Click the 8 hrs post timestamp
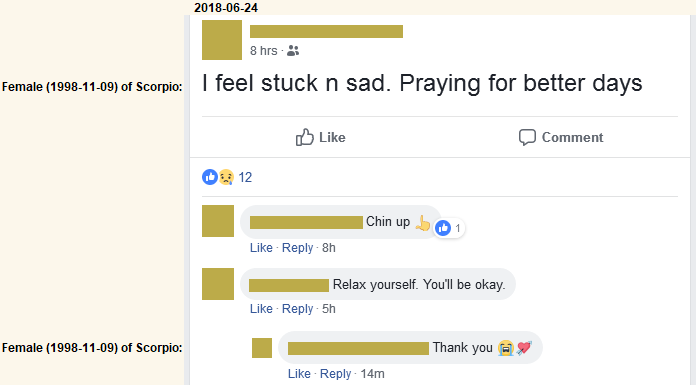The width and height of the screenshot is (696, 385). [263, 51]
